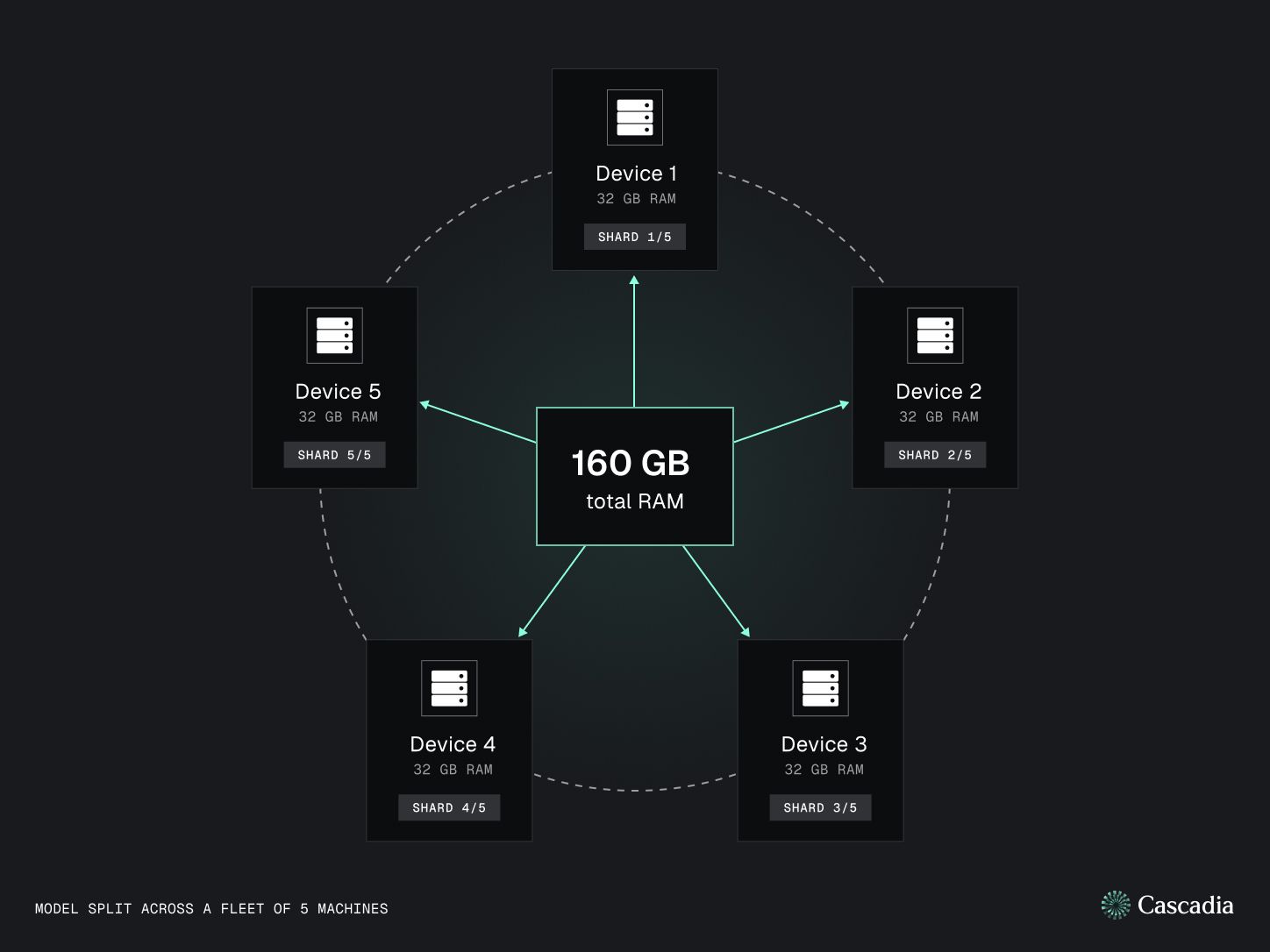Click the "Device 4" label
Viewport: 1270px width, 952px height.
tap(453, 744)
